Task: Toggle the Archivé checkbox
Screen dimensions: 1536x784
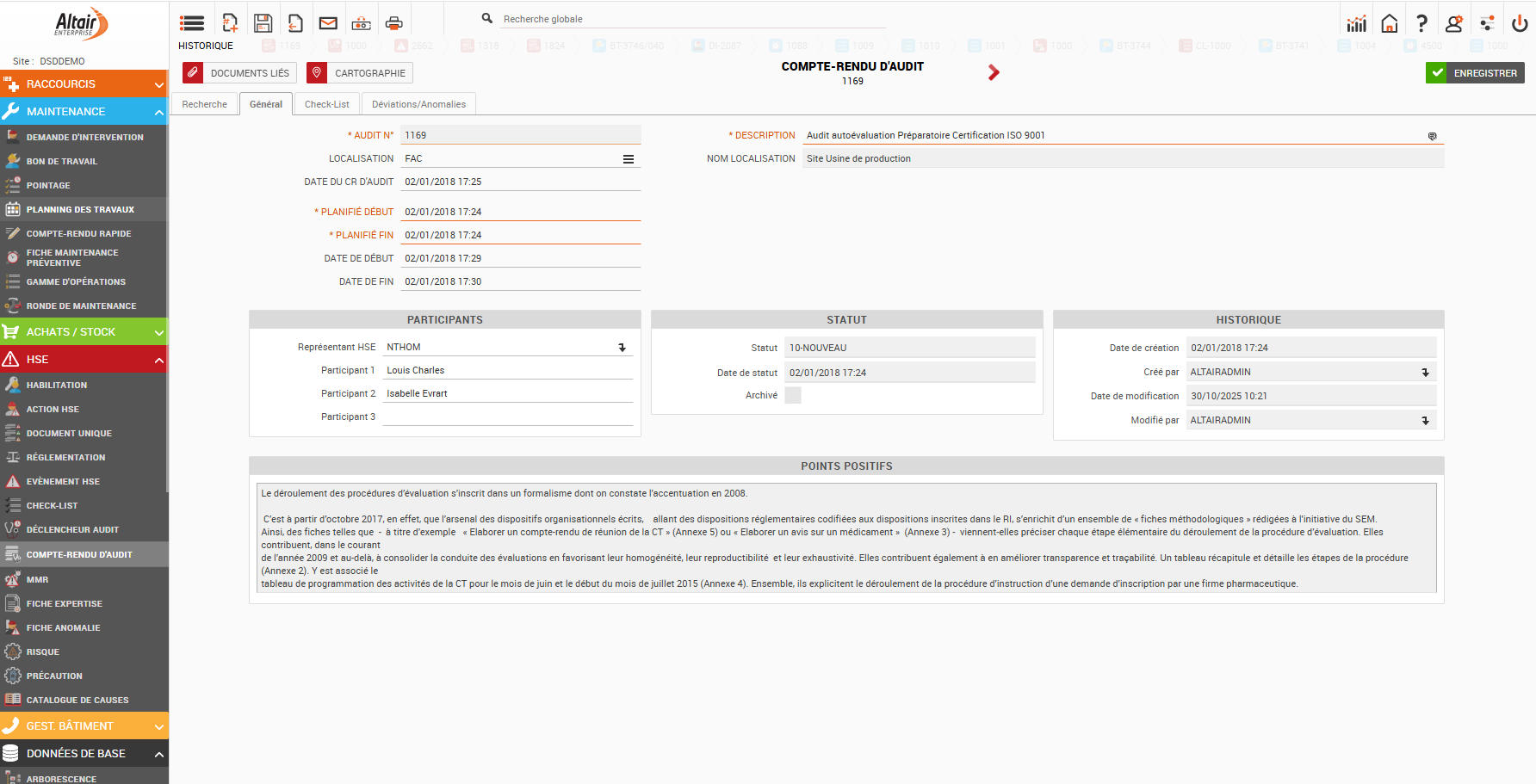Action: click(793, 395)
